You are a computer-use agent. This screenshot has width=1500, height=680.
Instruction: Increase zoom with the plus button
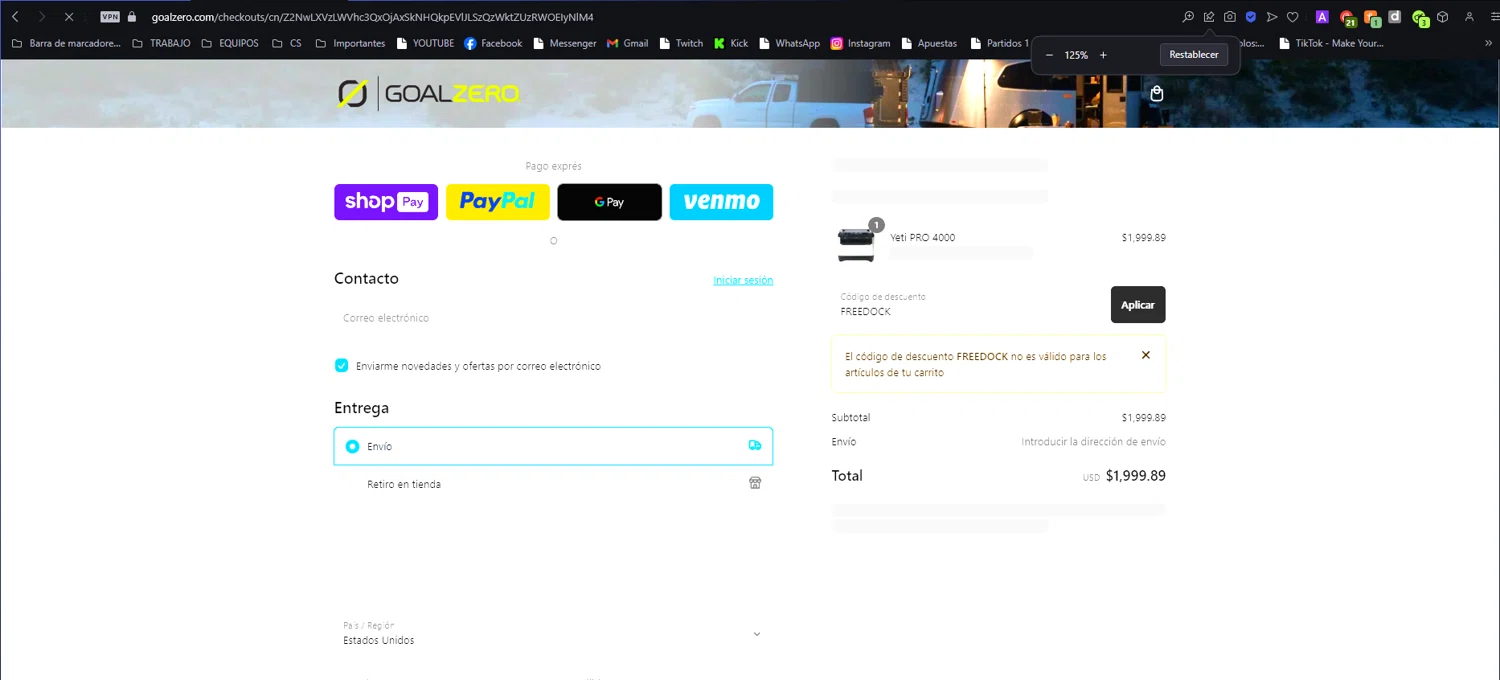[1103, 55]
